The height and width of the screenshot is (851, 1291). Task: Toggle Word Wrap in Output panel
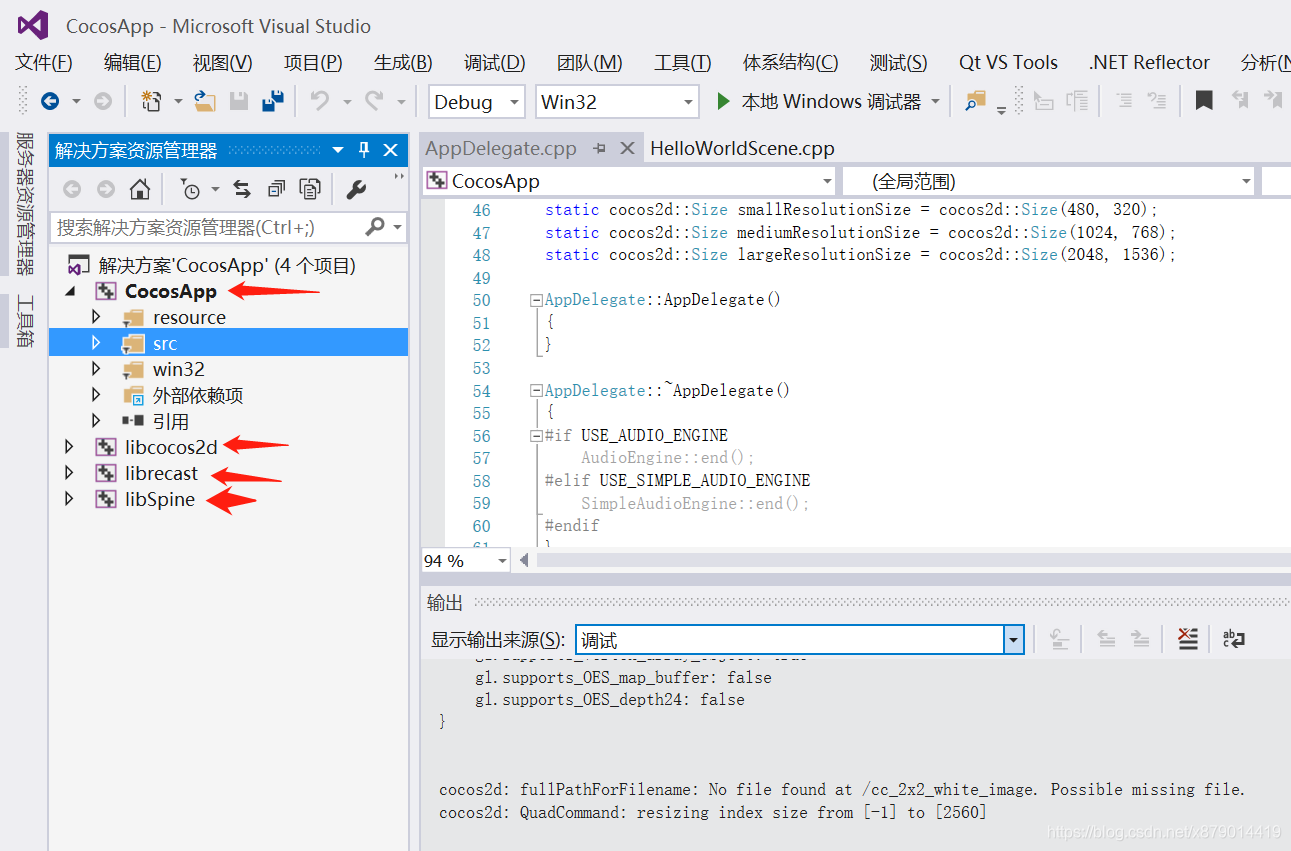pyautogui.click(x=1234, y=639)
